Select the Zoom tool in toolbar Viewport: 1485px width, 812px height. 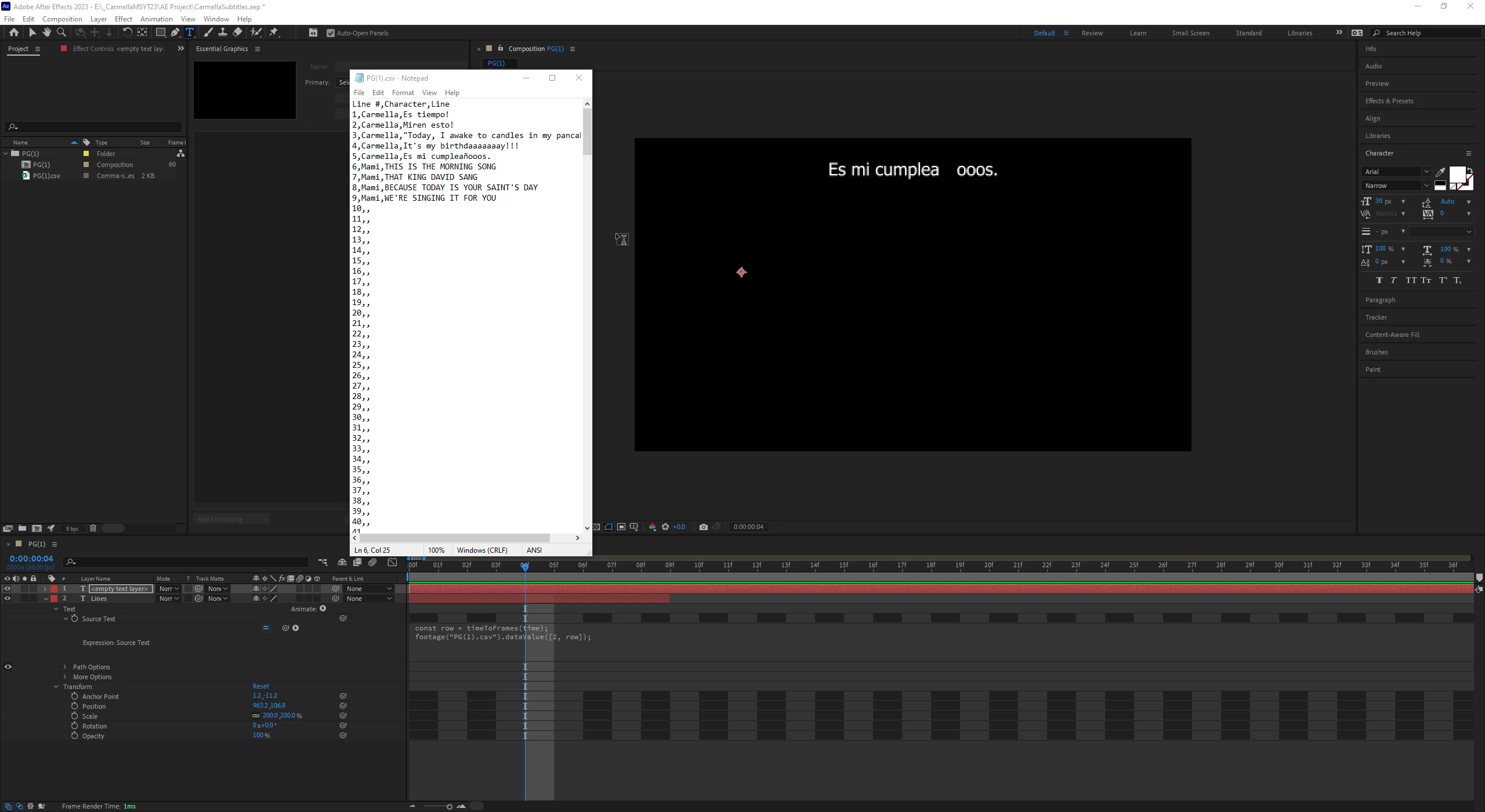[x=61, y=32]
